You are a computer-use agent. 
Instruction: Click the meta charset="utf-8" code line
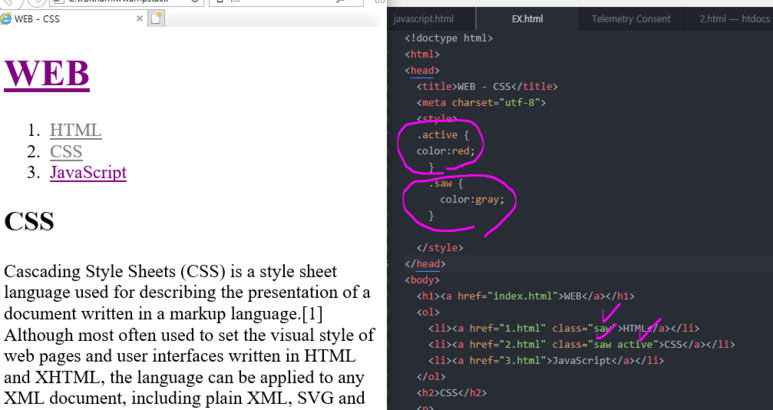481,102
